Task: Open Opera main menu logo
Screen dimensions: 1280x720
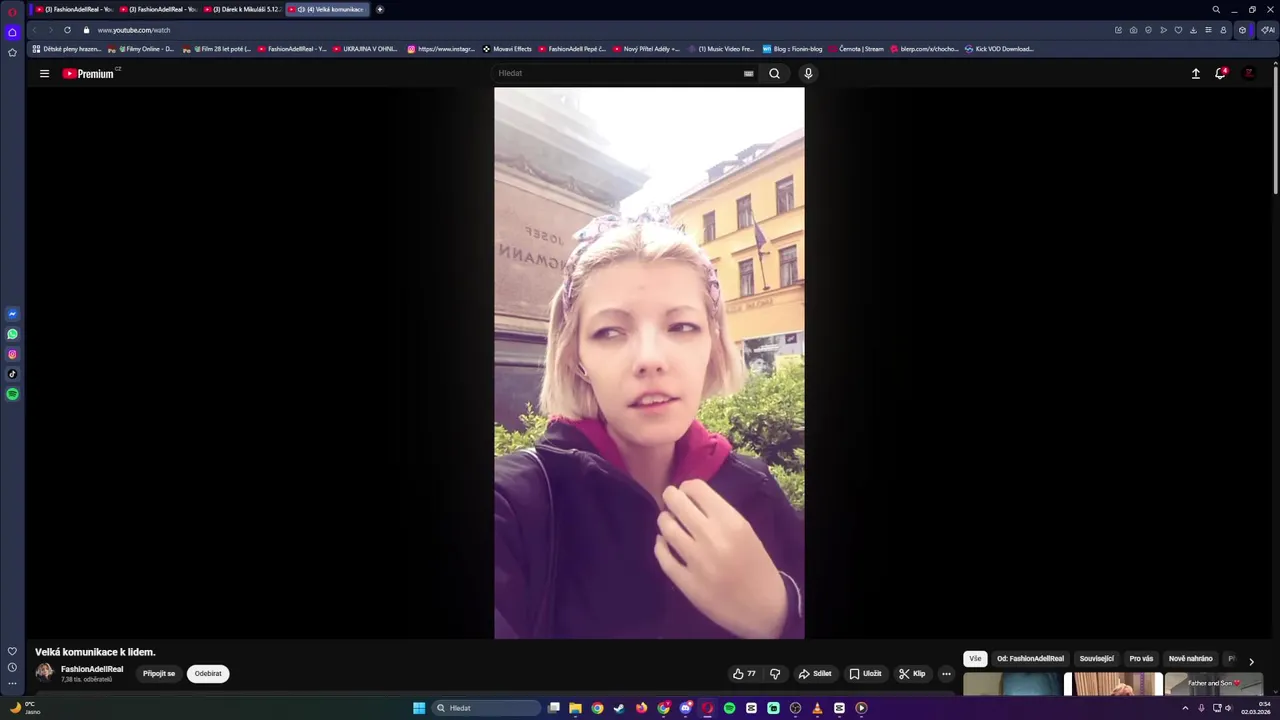Action: click(12, 12)
